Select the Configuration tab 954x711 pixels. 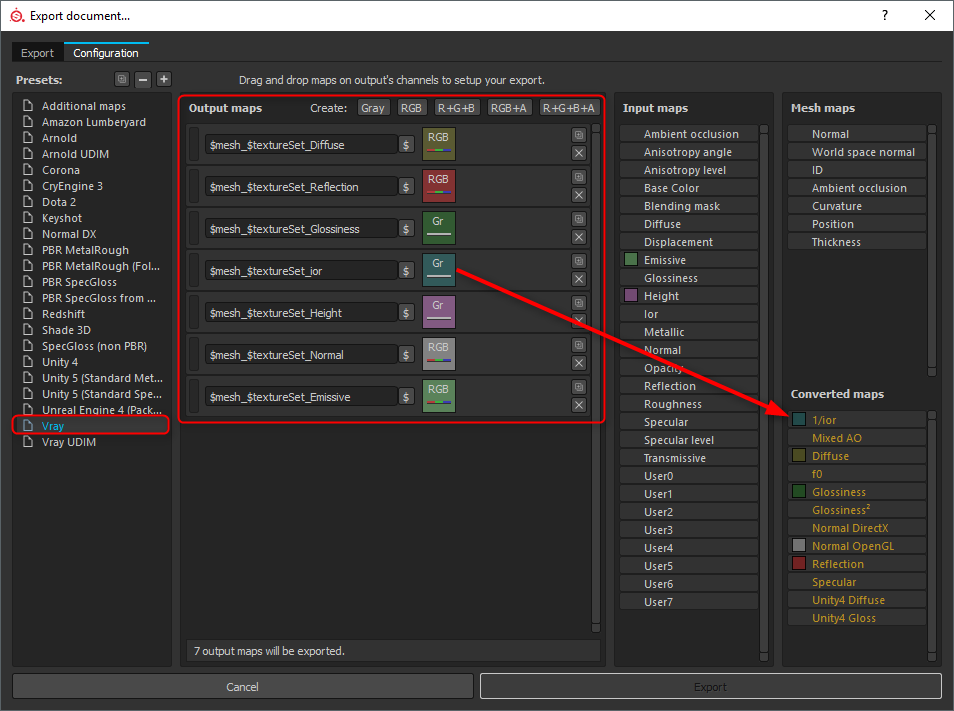point(106,53)
